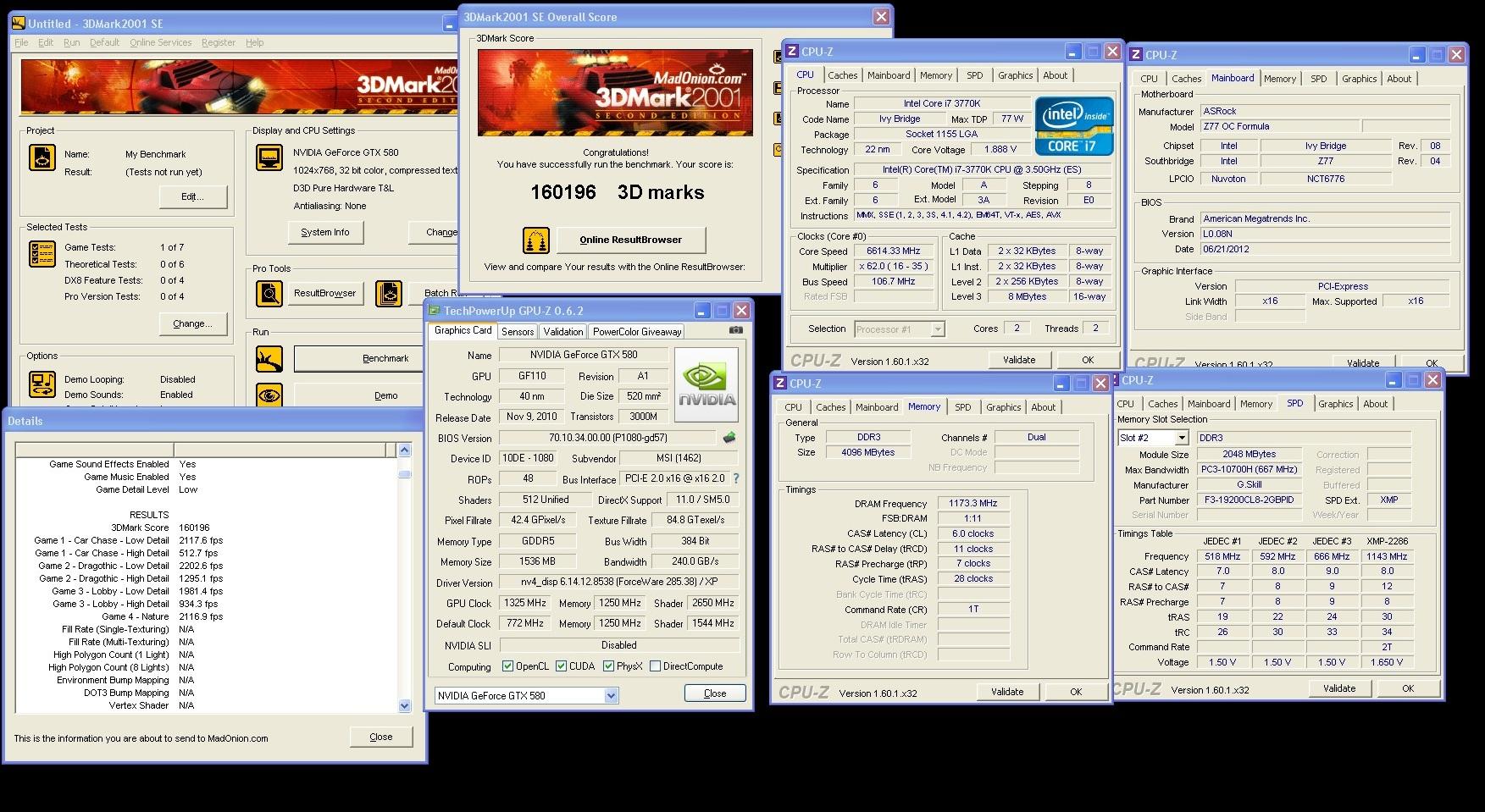Click Close in the Details window

tap(381, 737)
